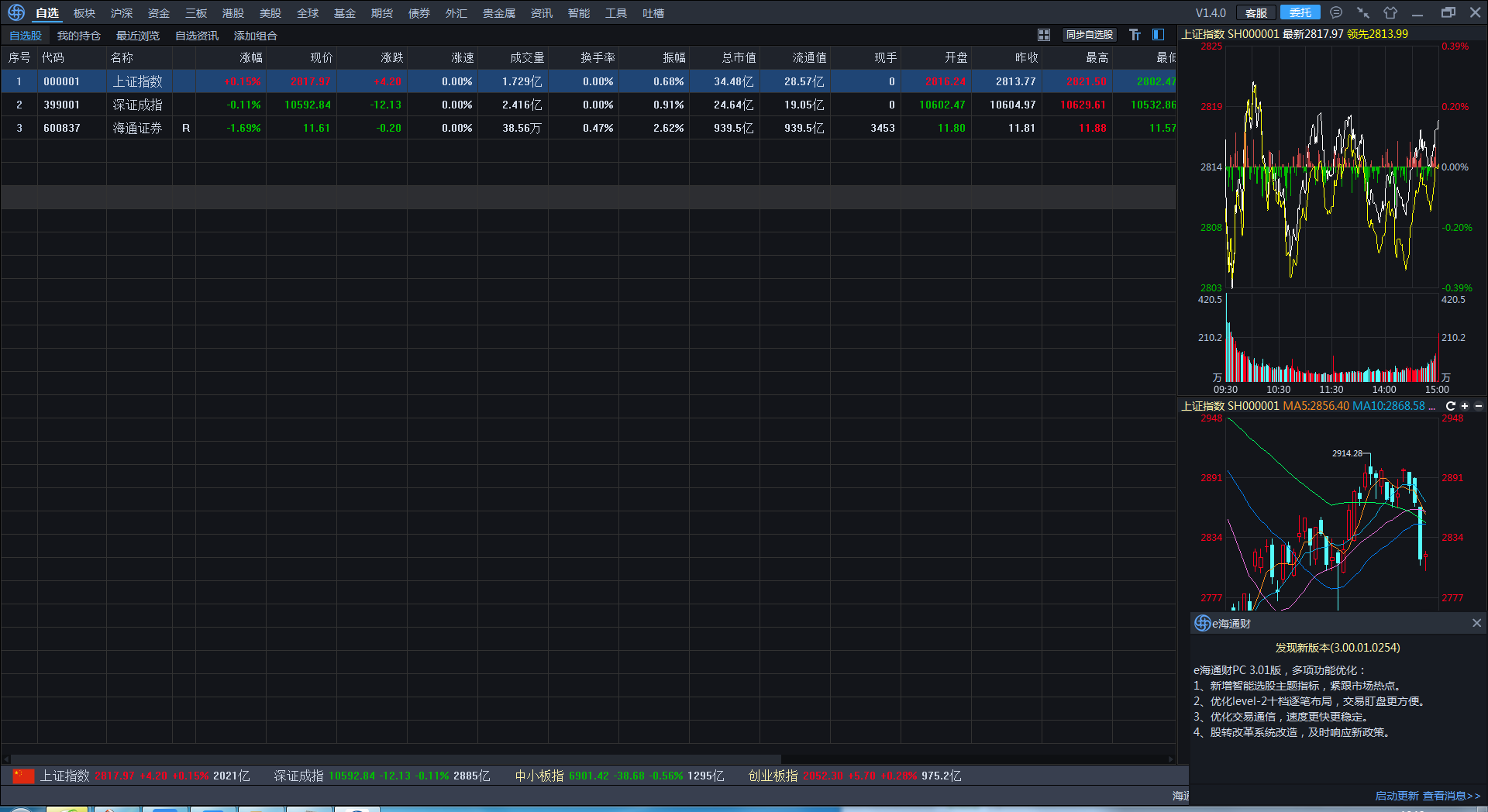This screenshot has width=1488, height=812.
Task: Select the 海通证券 stock row
Action: coord(137,128)
